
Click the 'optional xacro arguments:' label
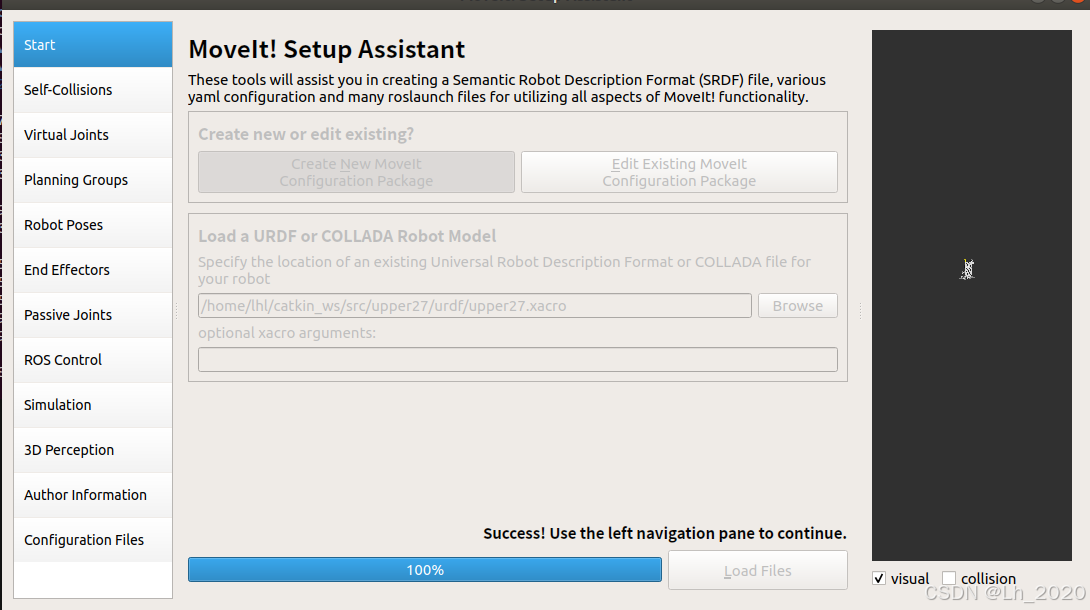click(x=287, y=333)
